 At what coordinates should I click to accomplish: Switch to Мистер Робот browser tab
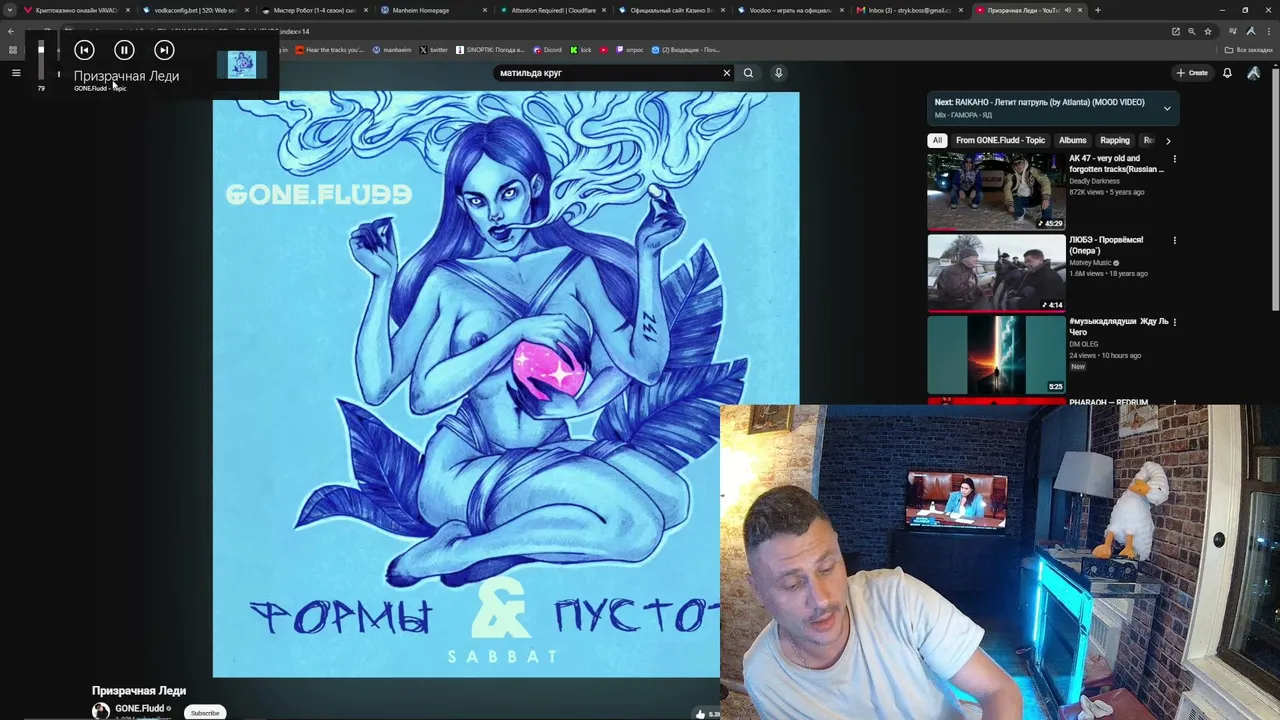pos(315,10)
